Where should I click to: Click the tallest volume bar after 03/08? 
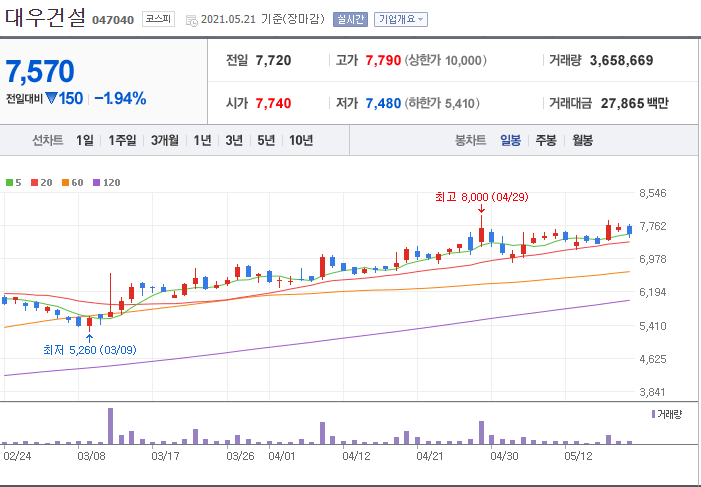(110, 426)
